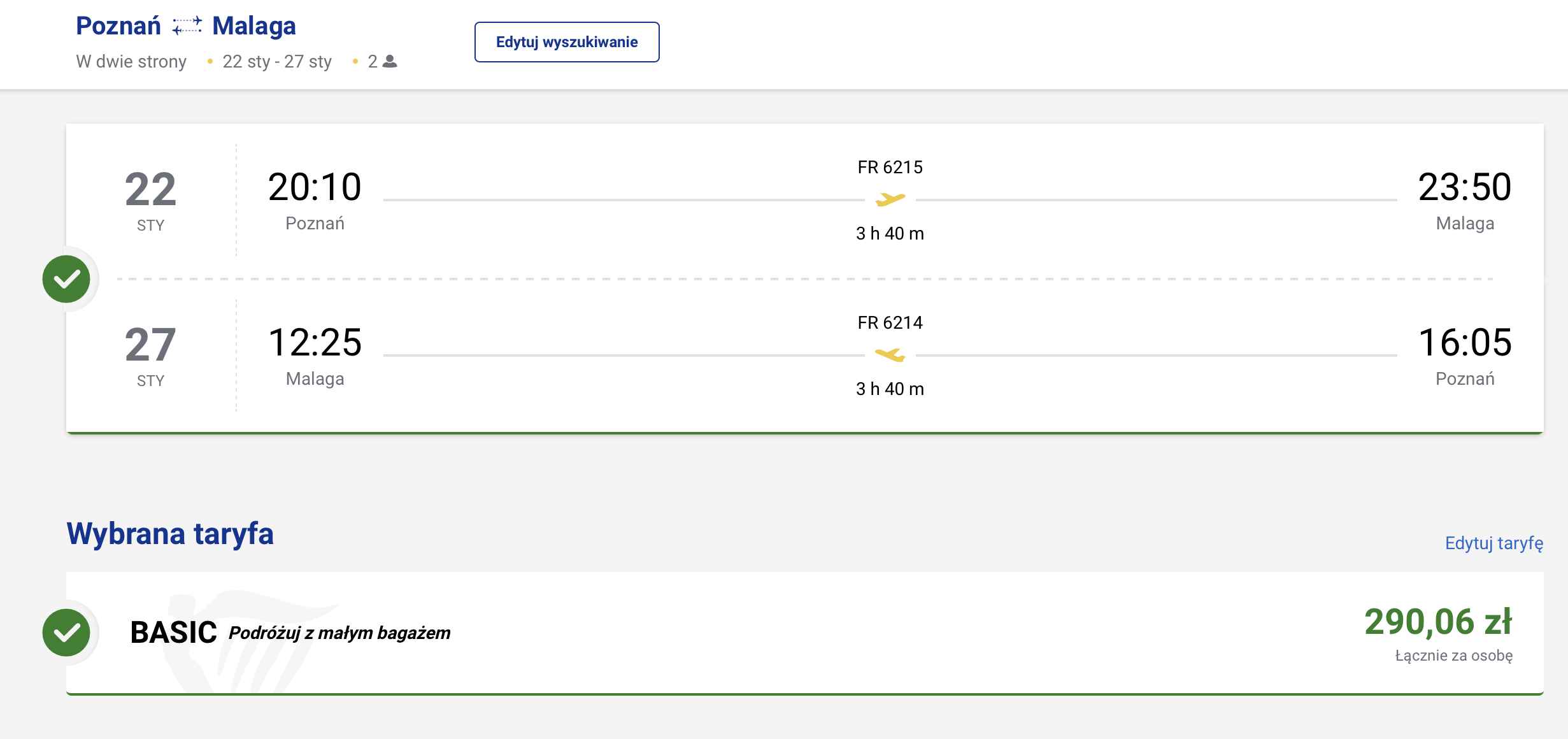Click the flight number FR 6214
This screenshot has width=1568, height=739.
(x=890, y=322)
